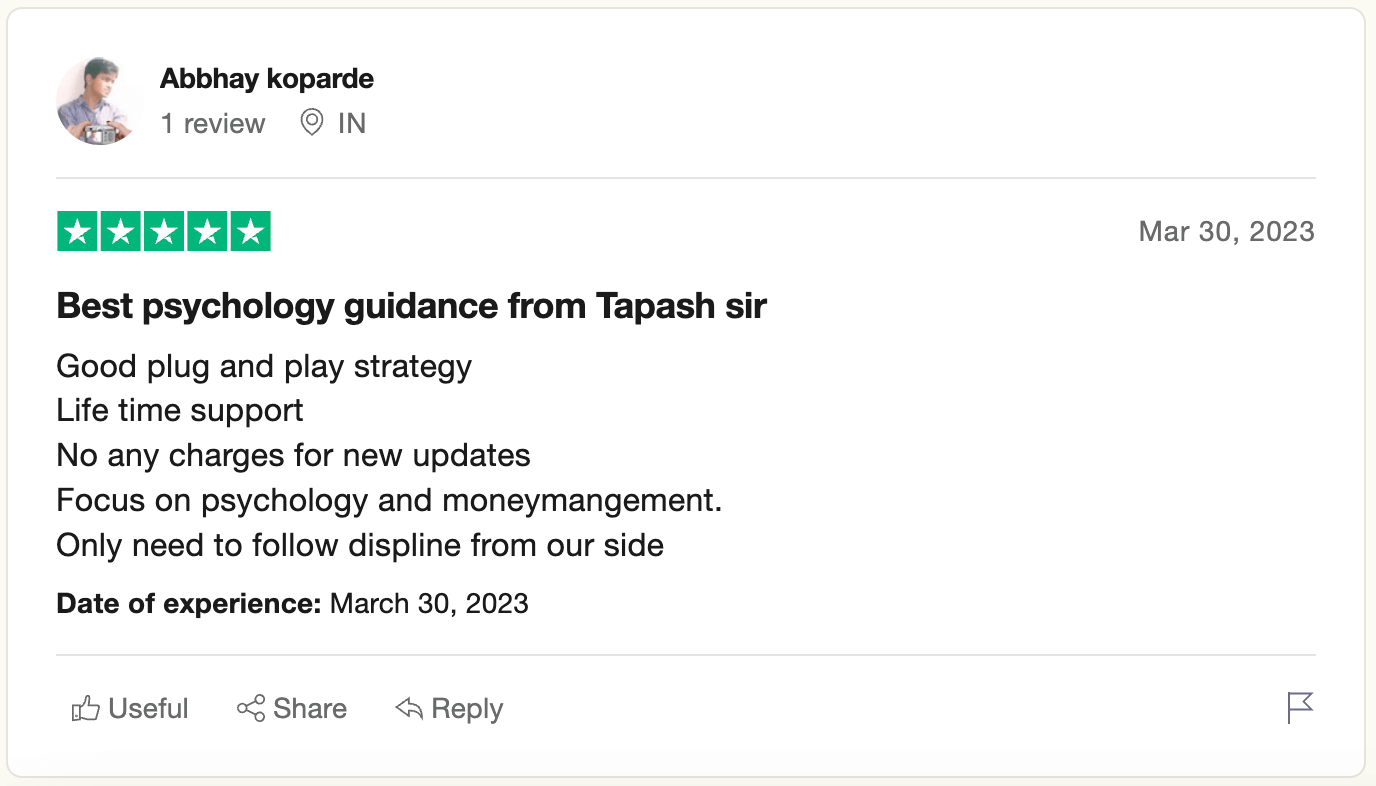Screen dimensions: 1376x786
Task: Click the first green rating star
Action: [x=77, y=232]
